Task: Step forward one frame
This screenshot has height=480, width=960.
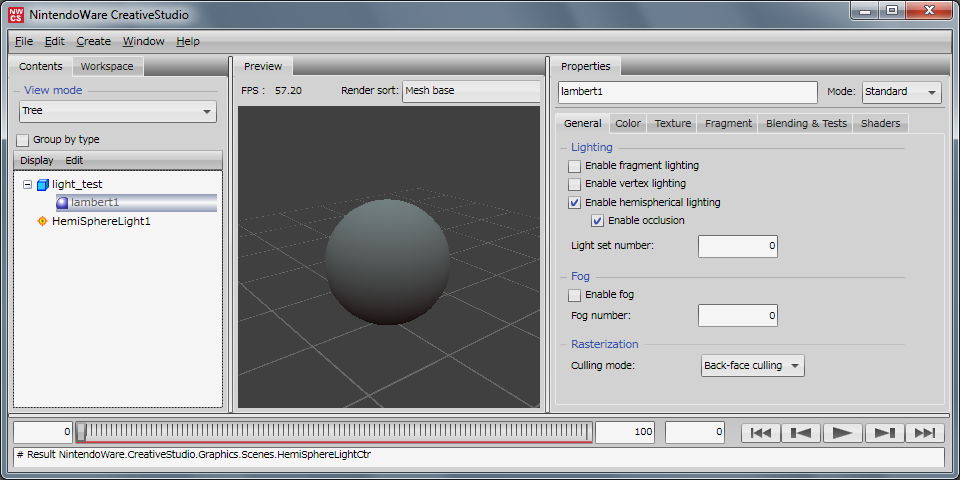Action: [x=884, y=433]
